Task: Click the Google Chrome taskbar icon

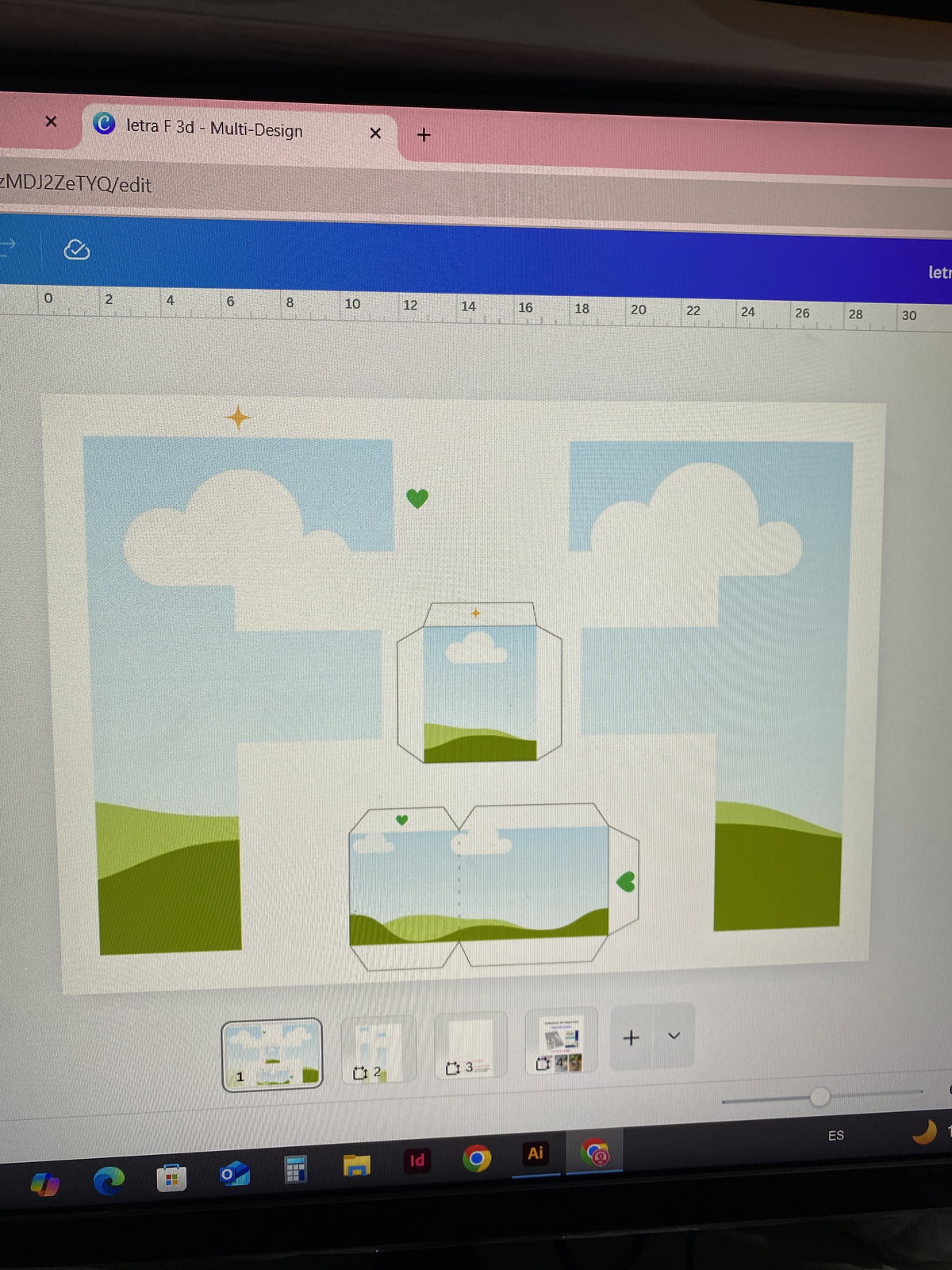Action: 476,1159
